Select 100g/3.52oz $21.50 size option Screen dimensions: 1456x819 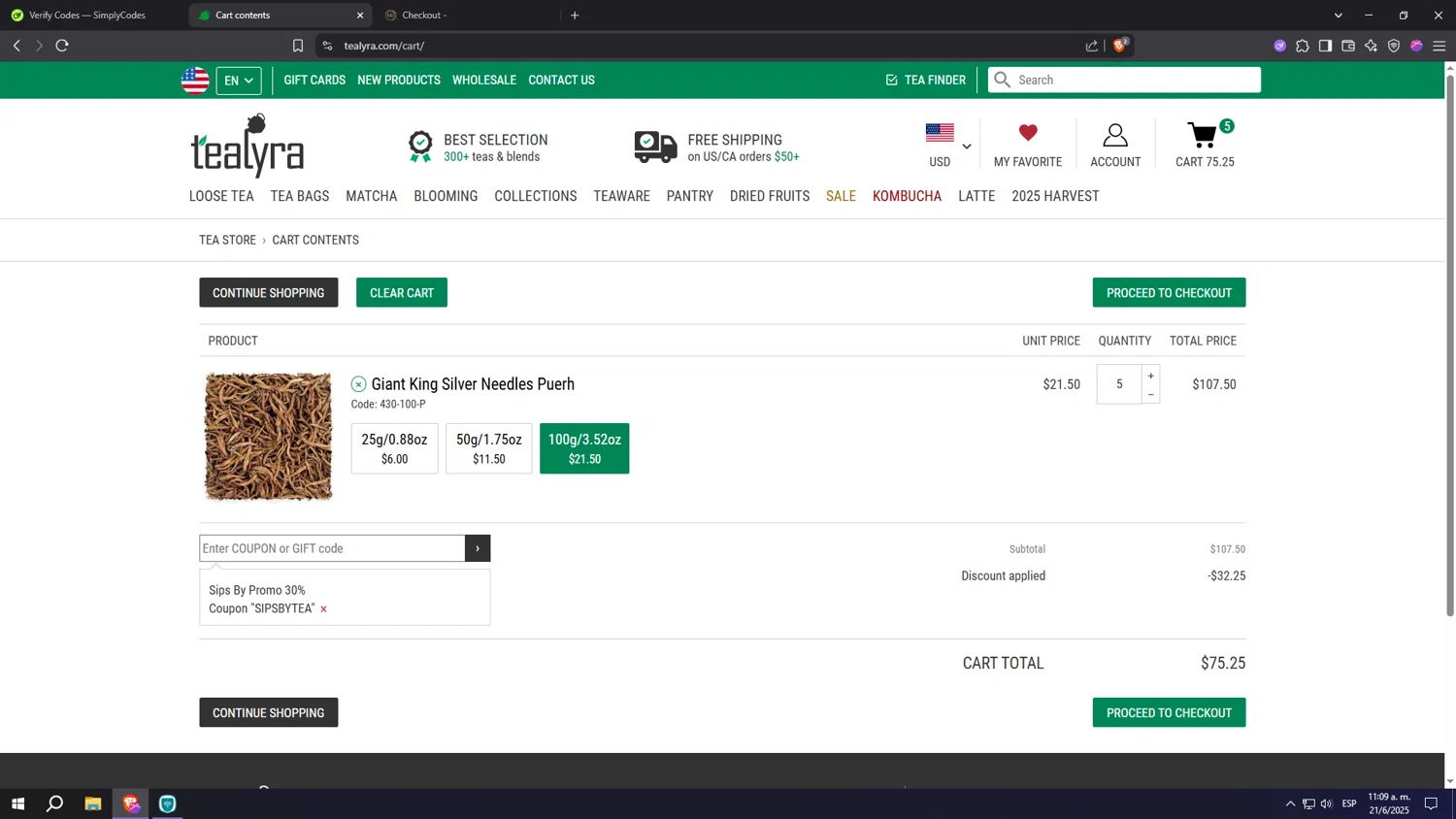[584, 448]
